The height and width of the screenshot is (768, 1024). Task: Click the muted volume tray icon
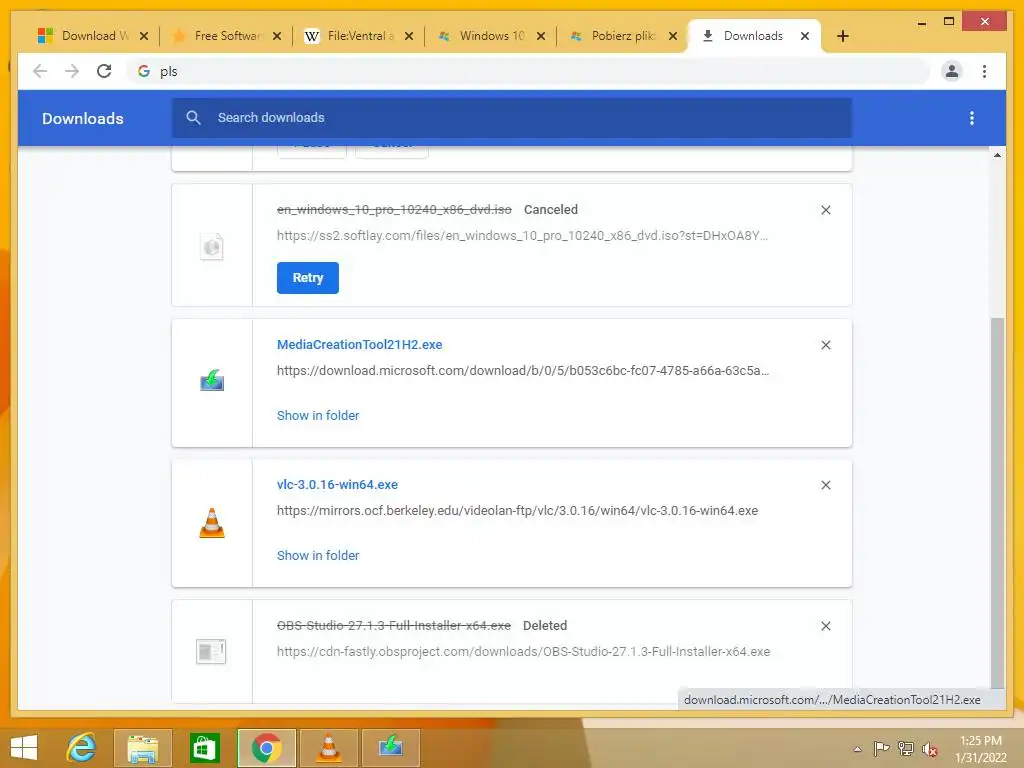coord(929,749)
